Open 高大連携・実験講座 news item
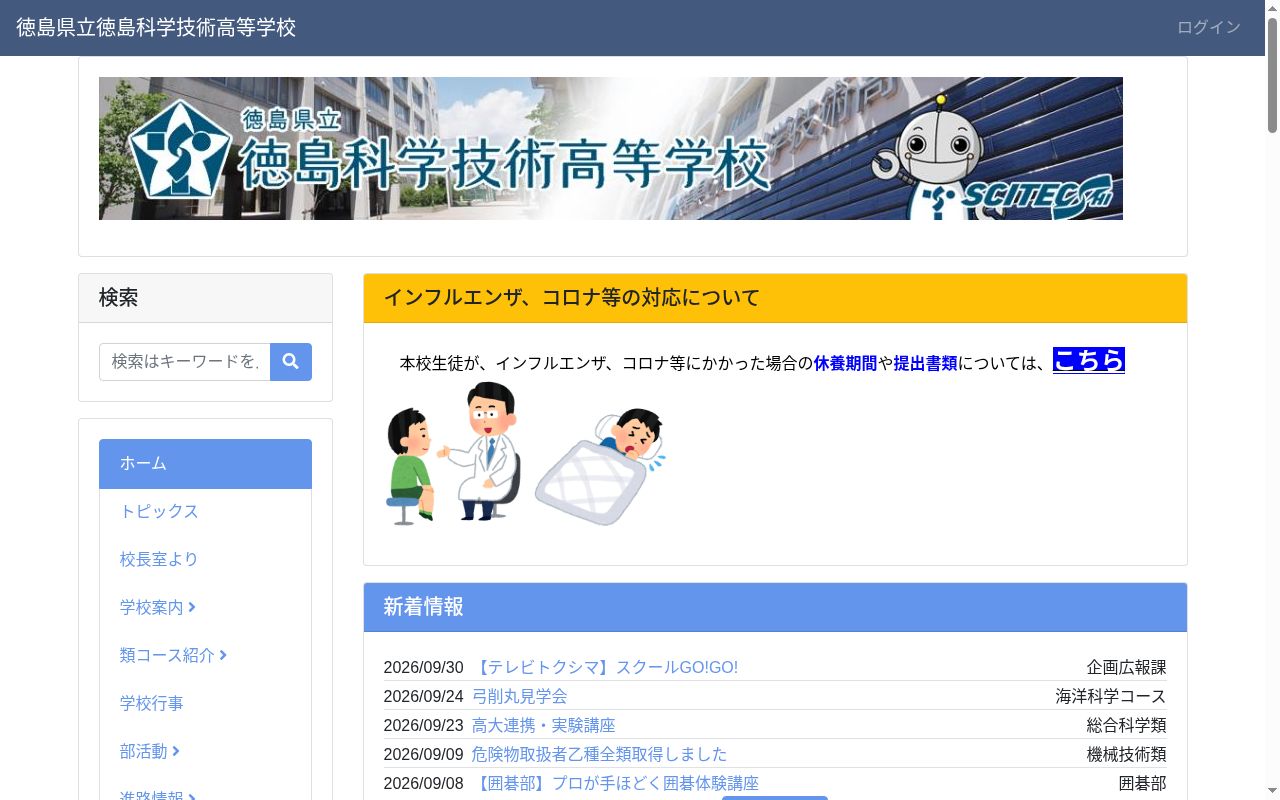 click(x=544, y=726)
